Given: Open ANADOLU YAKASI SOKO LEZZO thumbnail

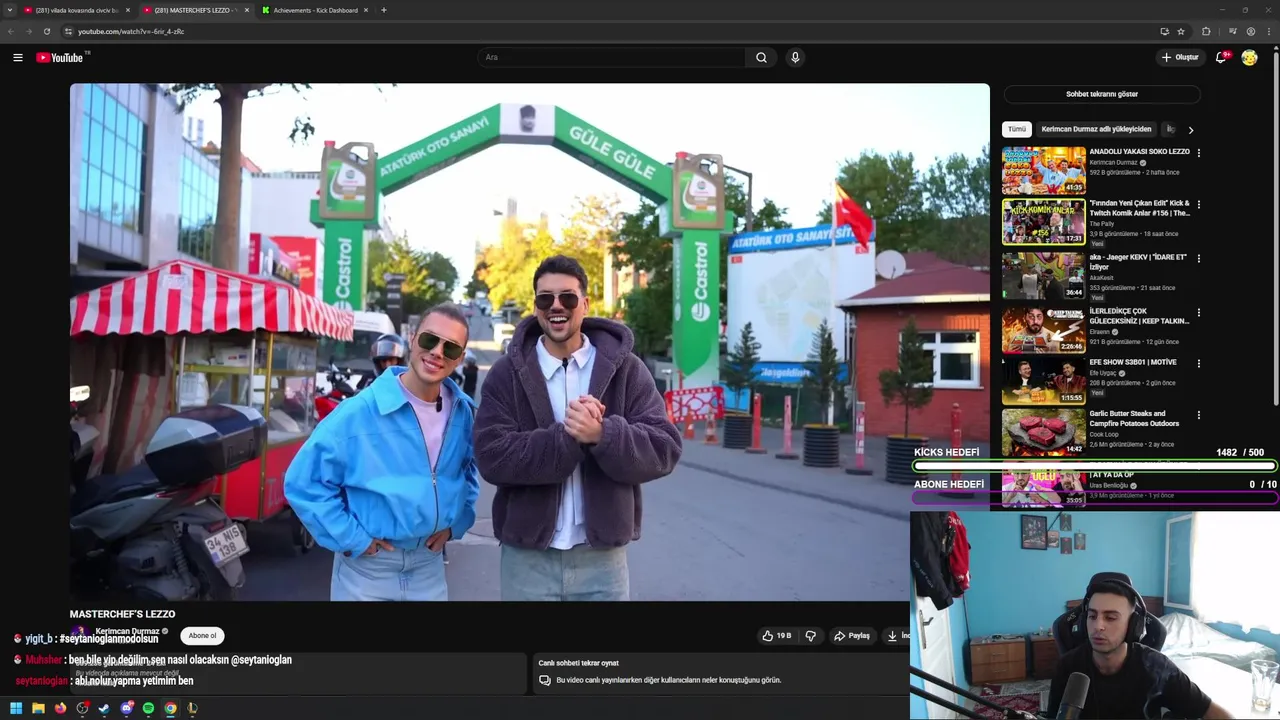Looking at the screenshot, I should pos(1044,170).
